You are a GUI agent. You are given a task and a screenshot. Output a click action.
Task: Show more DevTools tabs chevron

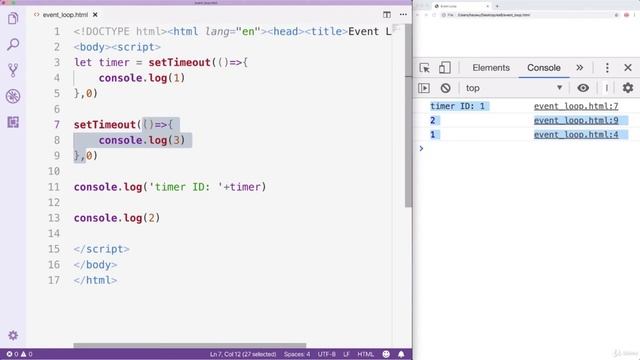pyautogui.click(x=580, y=68)
